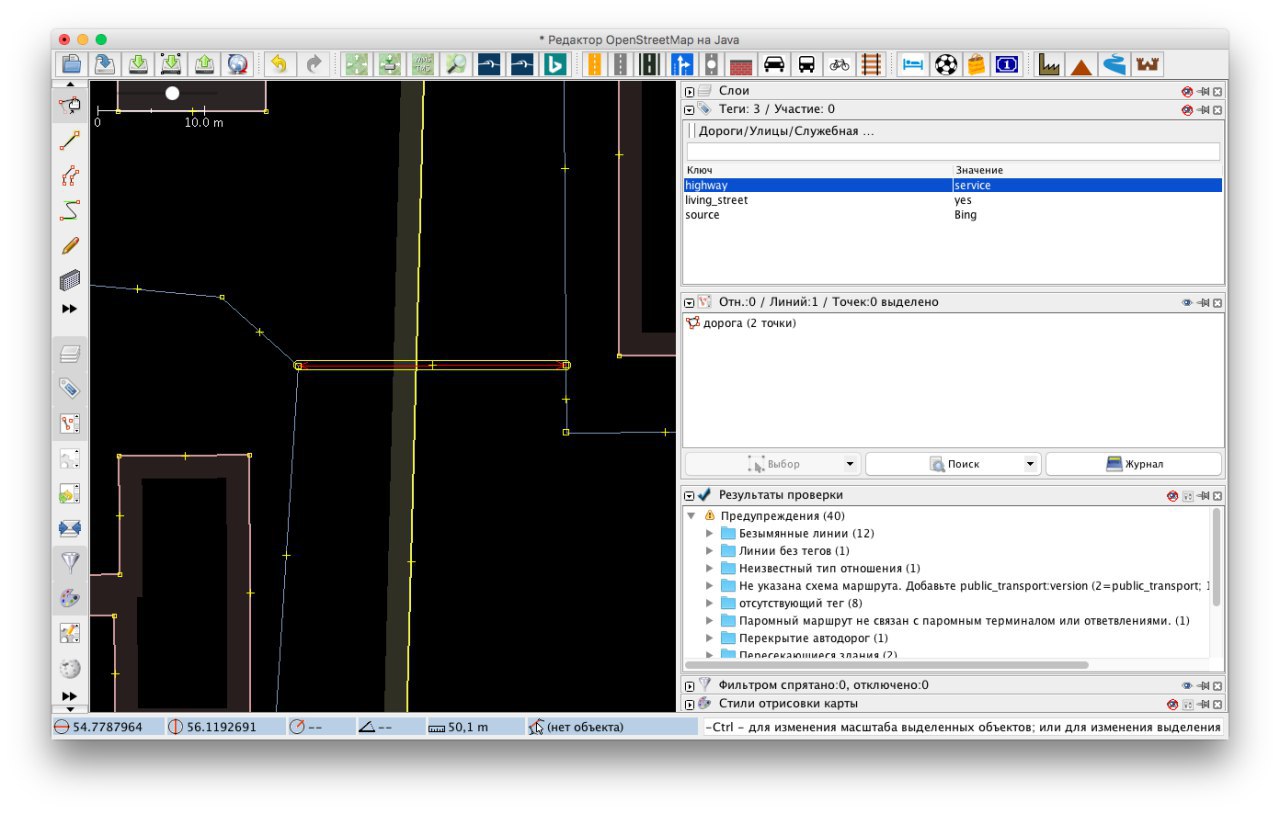Select the living_street tag row
This screenshot has width=1280, height=813.
tap(953, 200)
